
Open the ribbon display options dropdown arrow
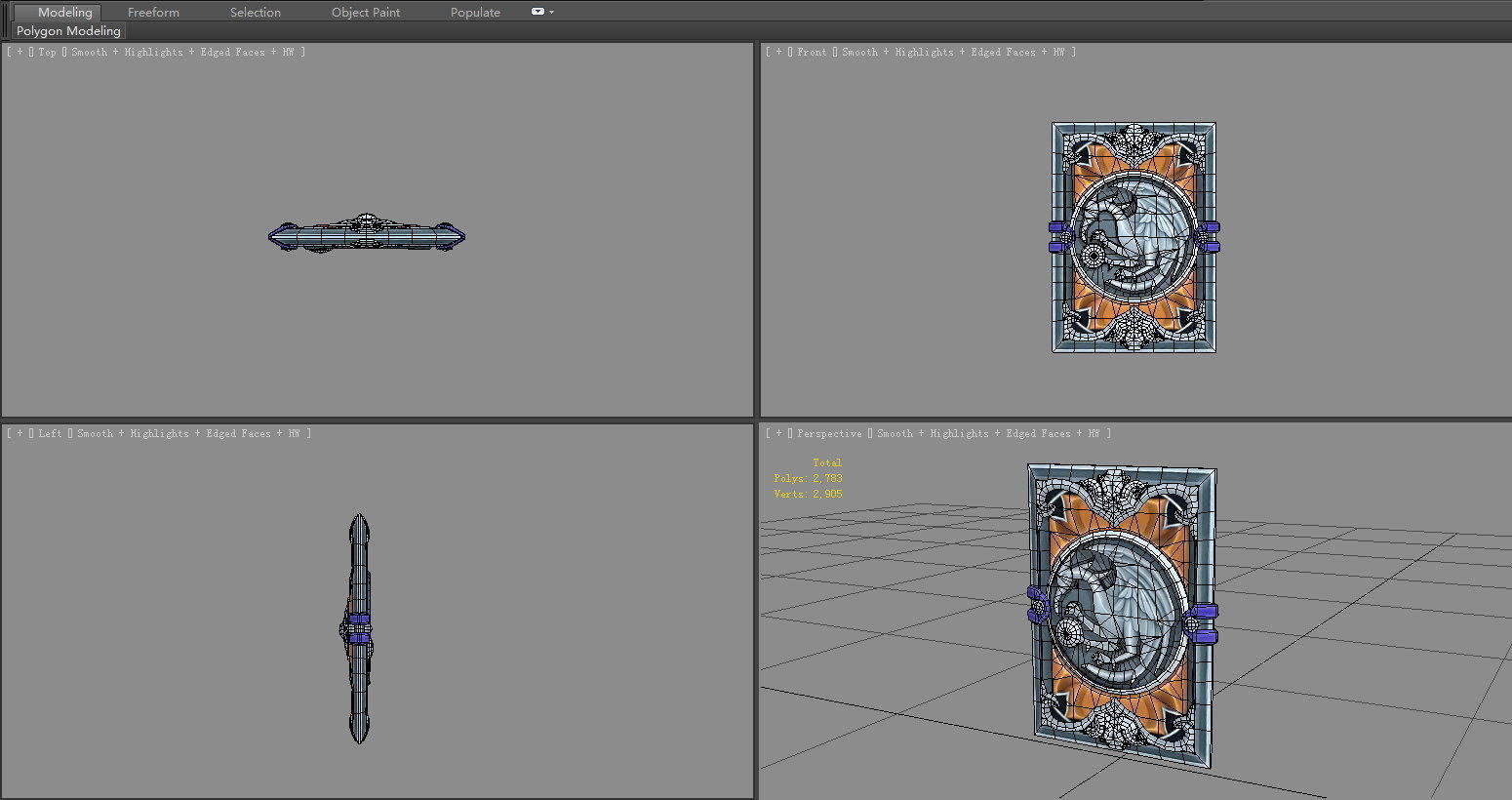[552, 12]
